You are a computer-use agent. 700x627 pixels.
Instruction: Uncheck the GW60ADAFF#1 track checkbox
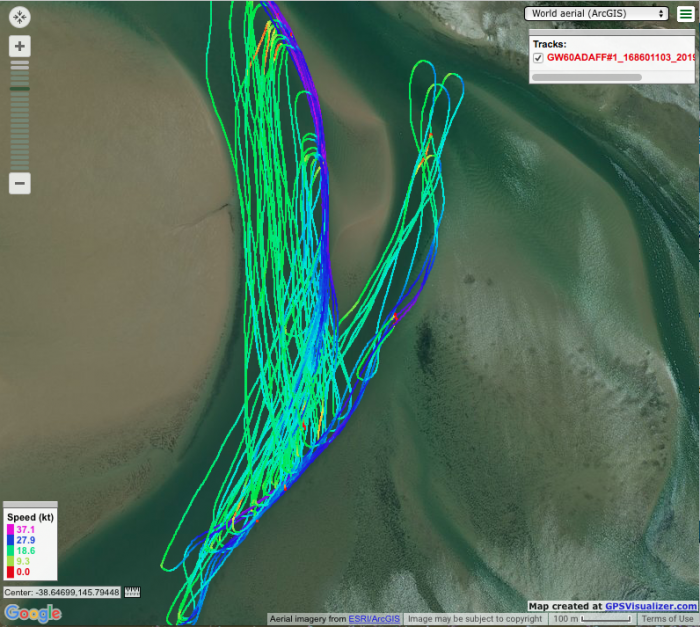click(538, 58)
